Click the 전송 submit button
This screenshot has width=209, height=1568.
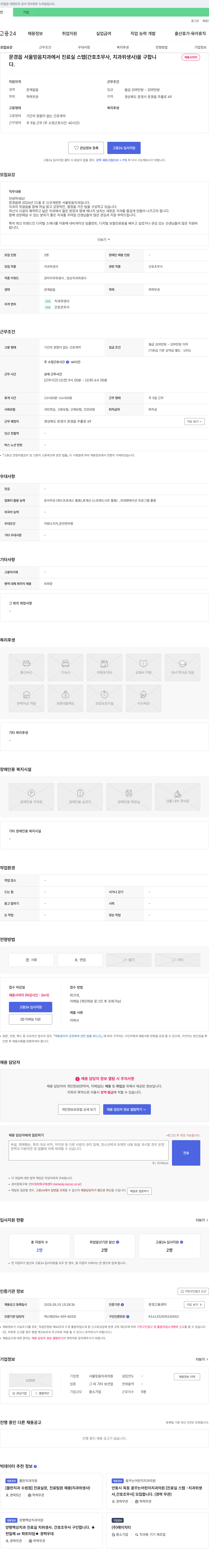tap(186, 1153)
